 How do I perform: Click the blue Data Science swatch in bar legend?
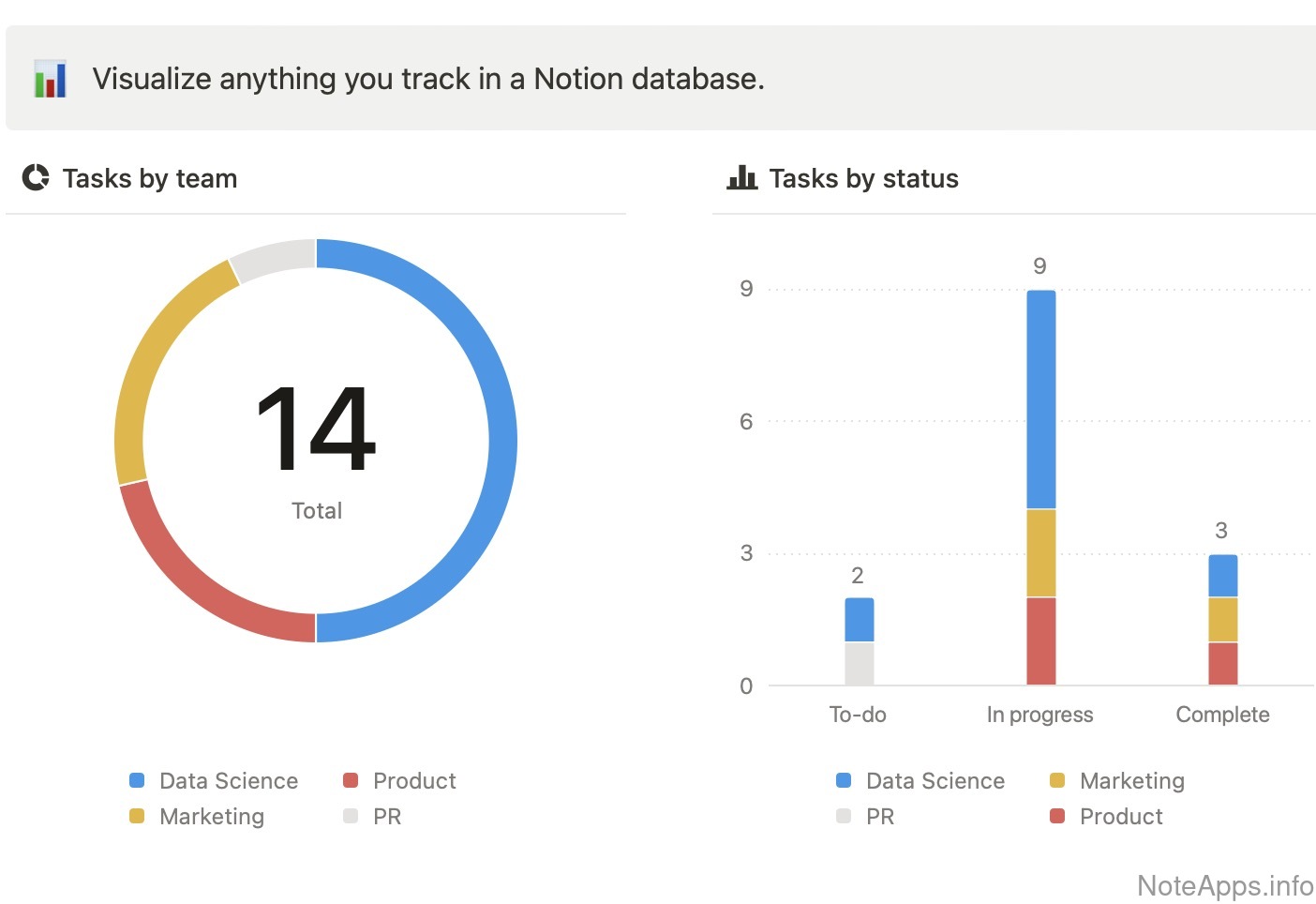pos(844,780)
